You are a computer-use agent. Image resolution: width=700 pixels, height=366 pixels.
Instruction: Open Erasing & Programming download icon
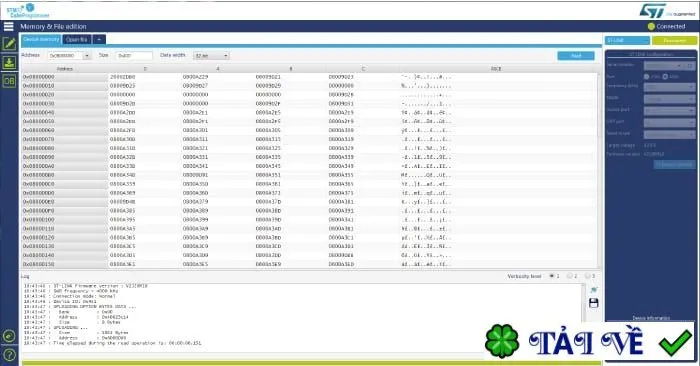coord(9,62)
